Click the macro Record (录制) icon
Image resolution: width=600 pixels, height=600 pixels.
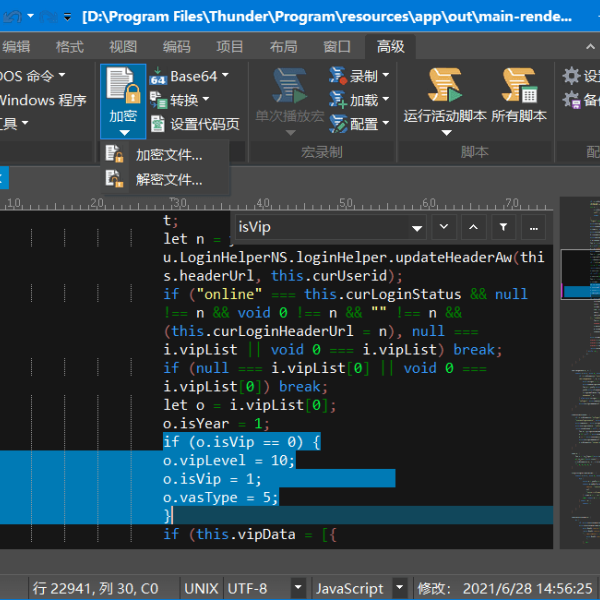pyautogui.click(x=337, y=75)
